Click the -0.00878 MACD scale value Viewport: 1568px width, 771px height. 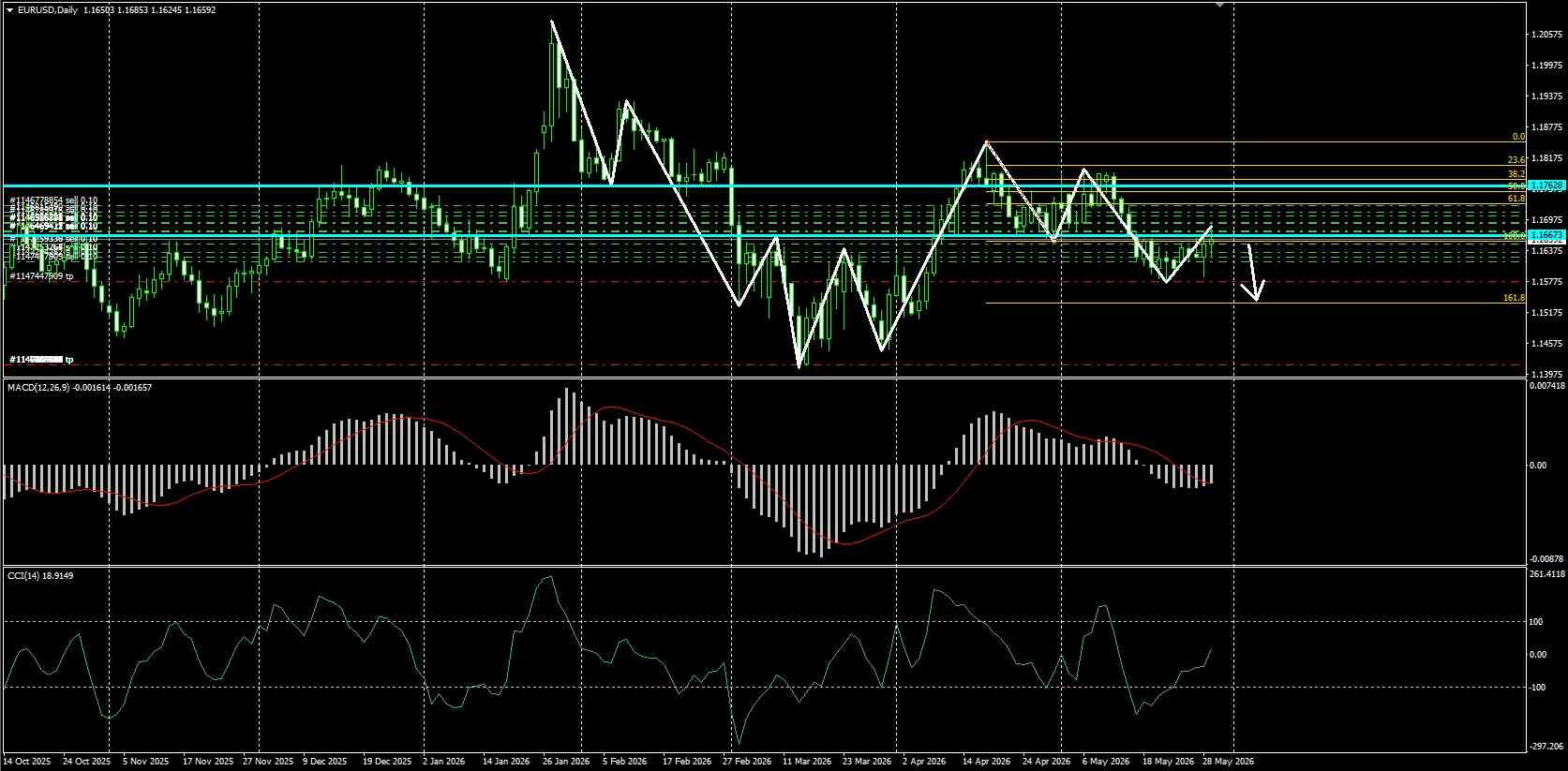pos(1546,559)
